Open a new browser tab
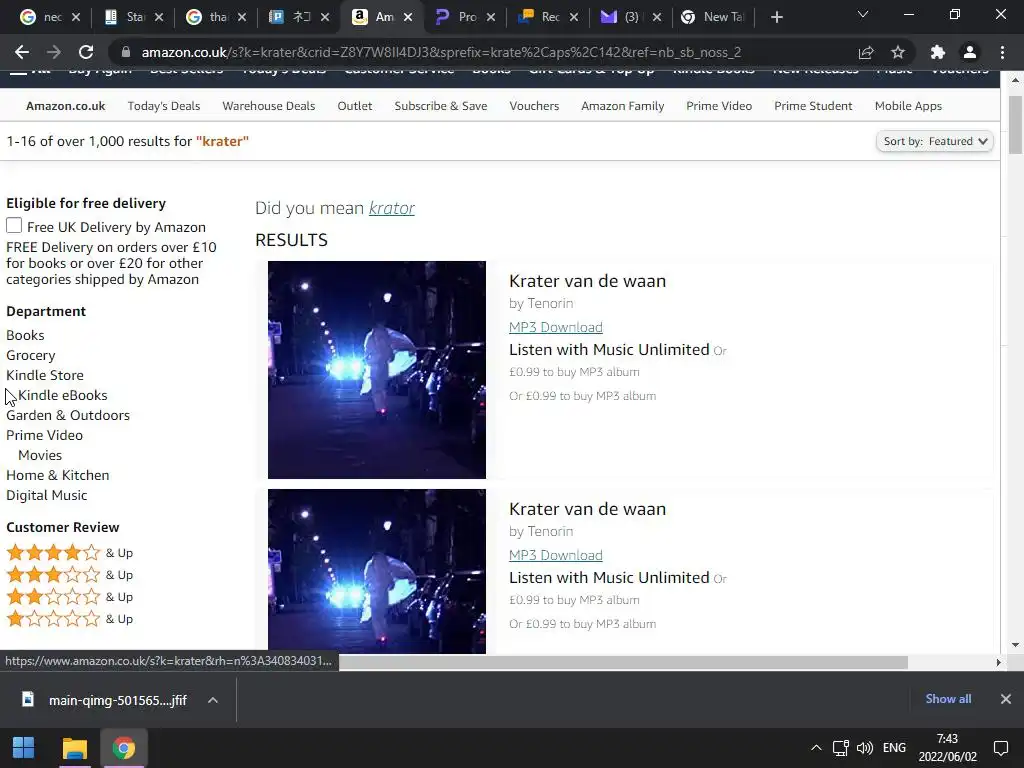 (776, 18)
